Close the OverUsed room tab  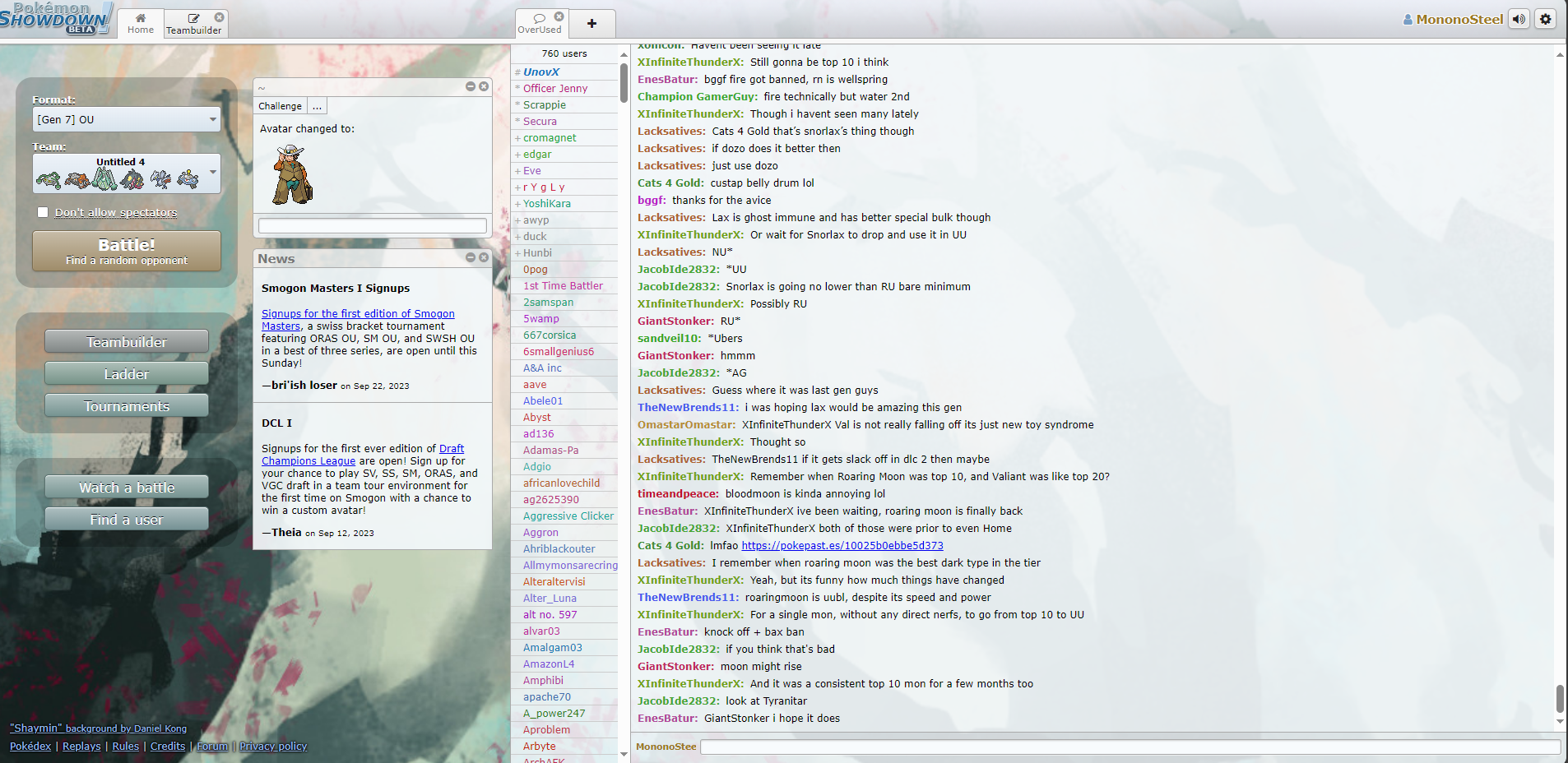559,16
